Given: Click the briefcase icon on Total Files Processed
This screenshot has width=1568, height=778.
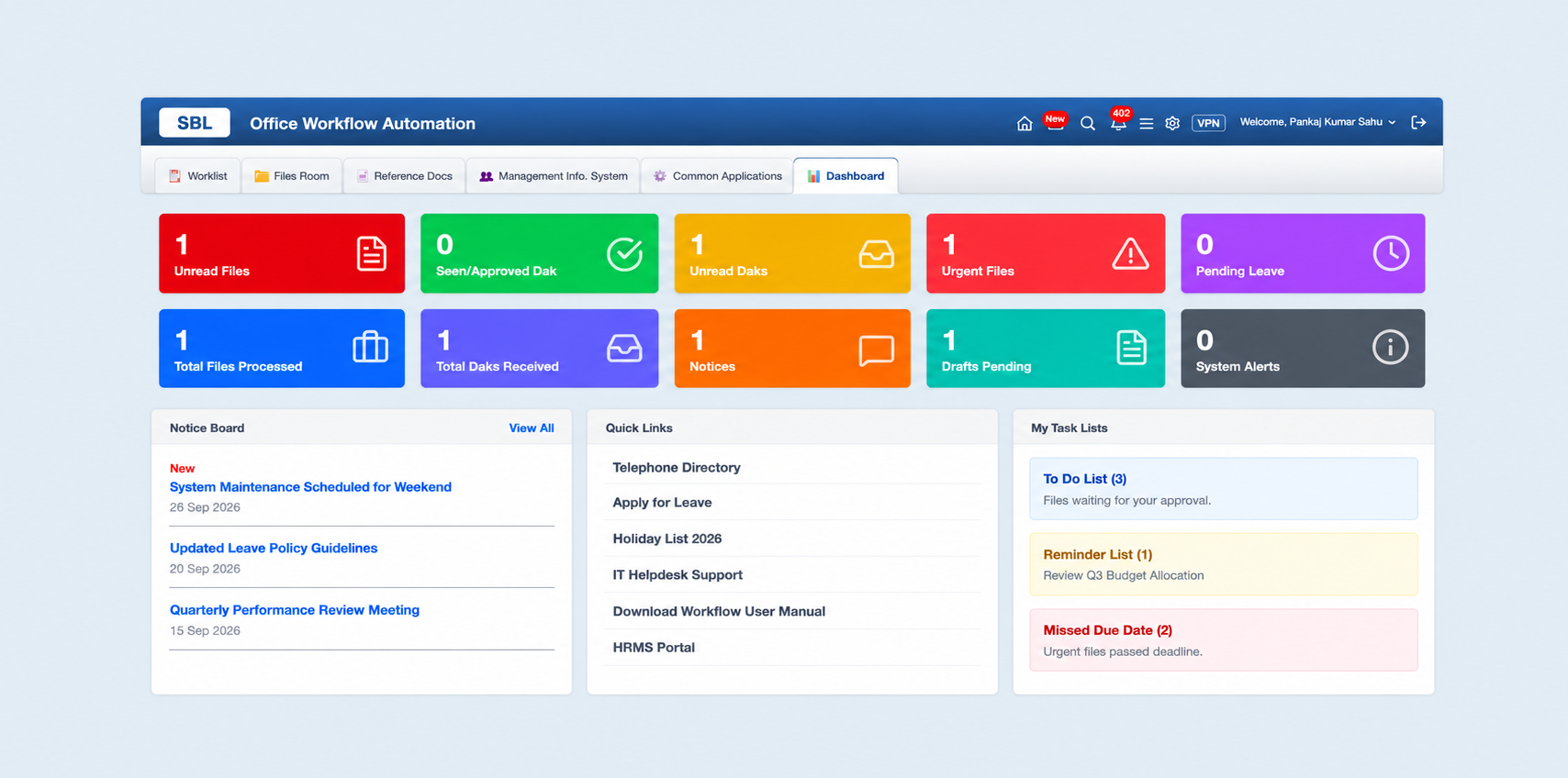Looking at the screenshot, I should (371, 348).
